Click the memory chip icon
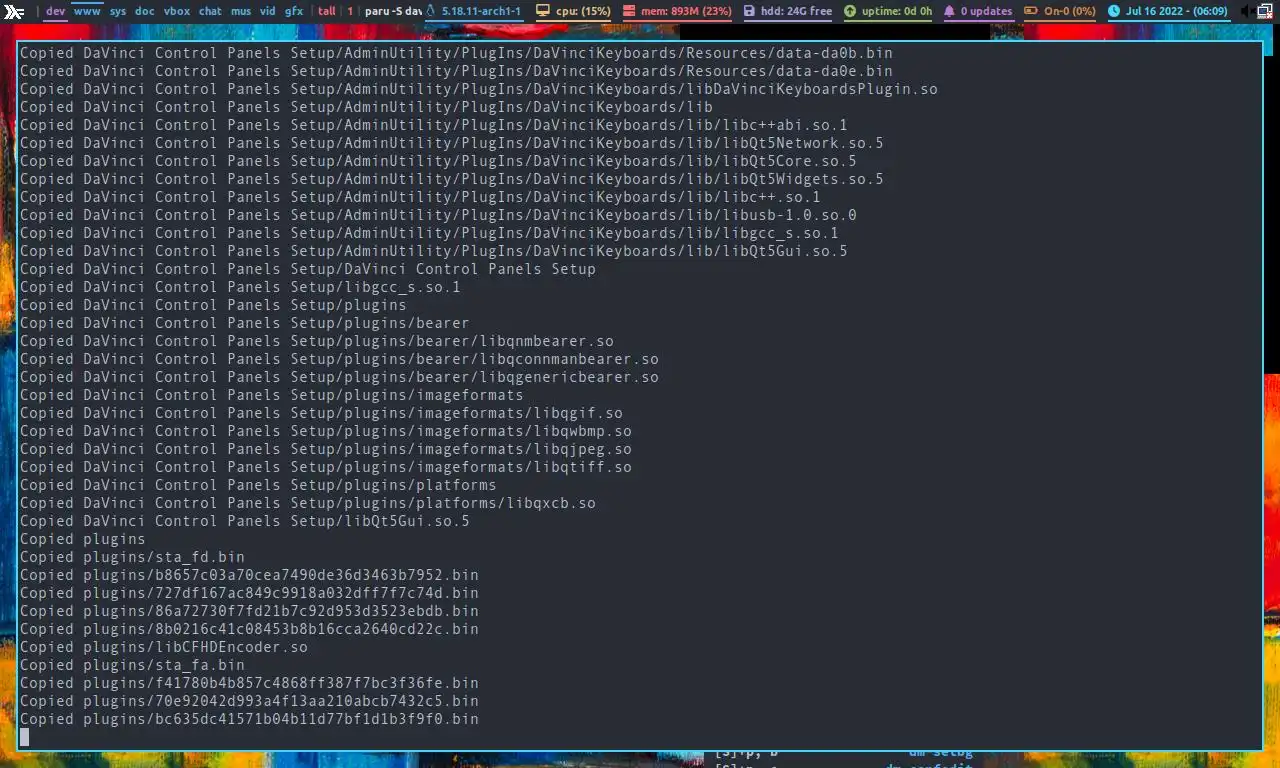The width and height of the screenshot is (1280, 768). coord(630,12)
